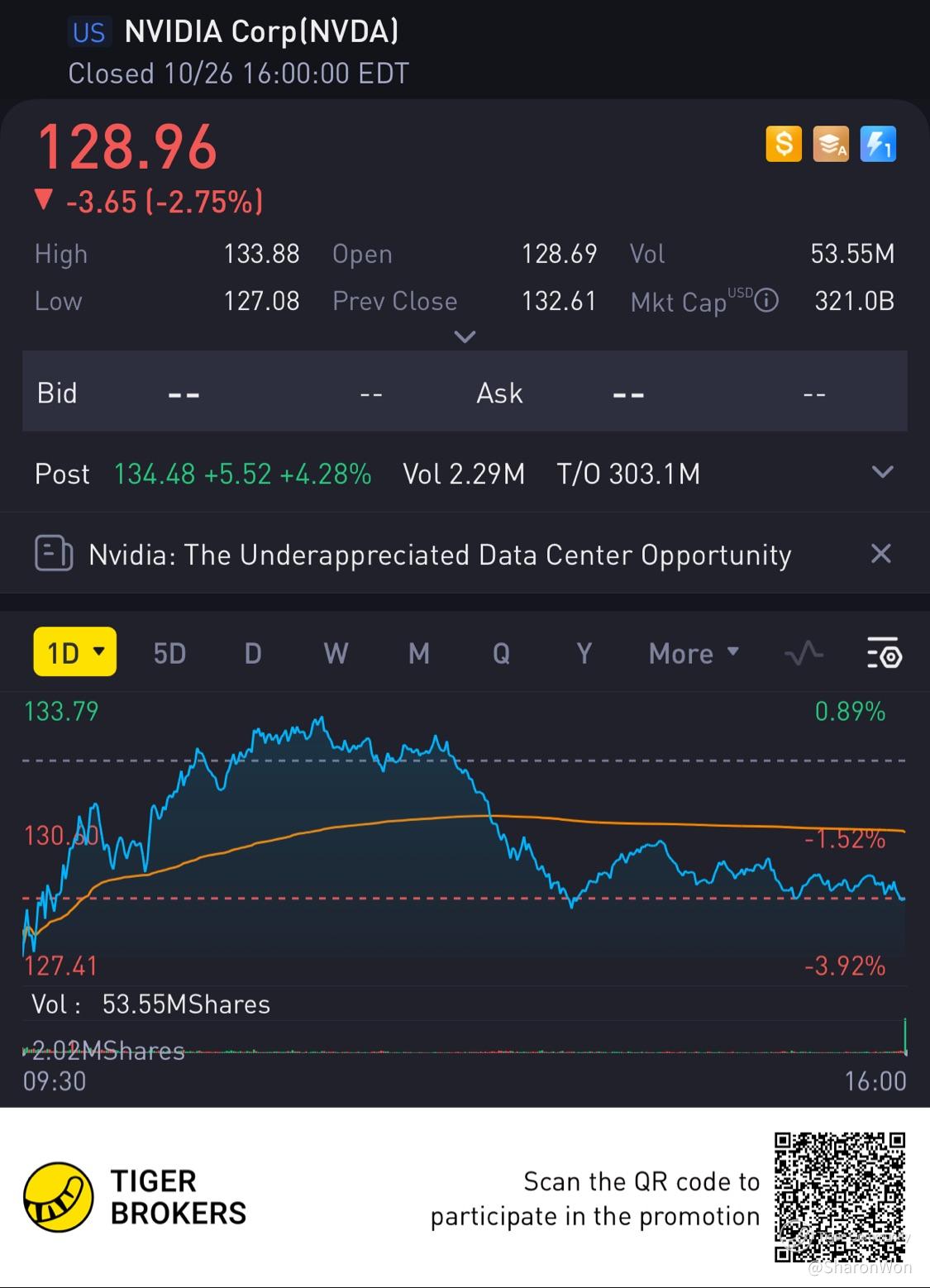Select the Y yearly chart tab
Image resolution: width=930 pixels, height=1288 pixels.
(x=584, y=654)
